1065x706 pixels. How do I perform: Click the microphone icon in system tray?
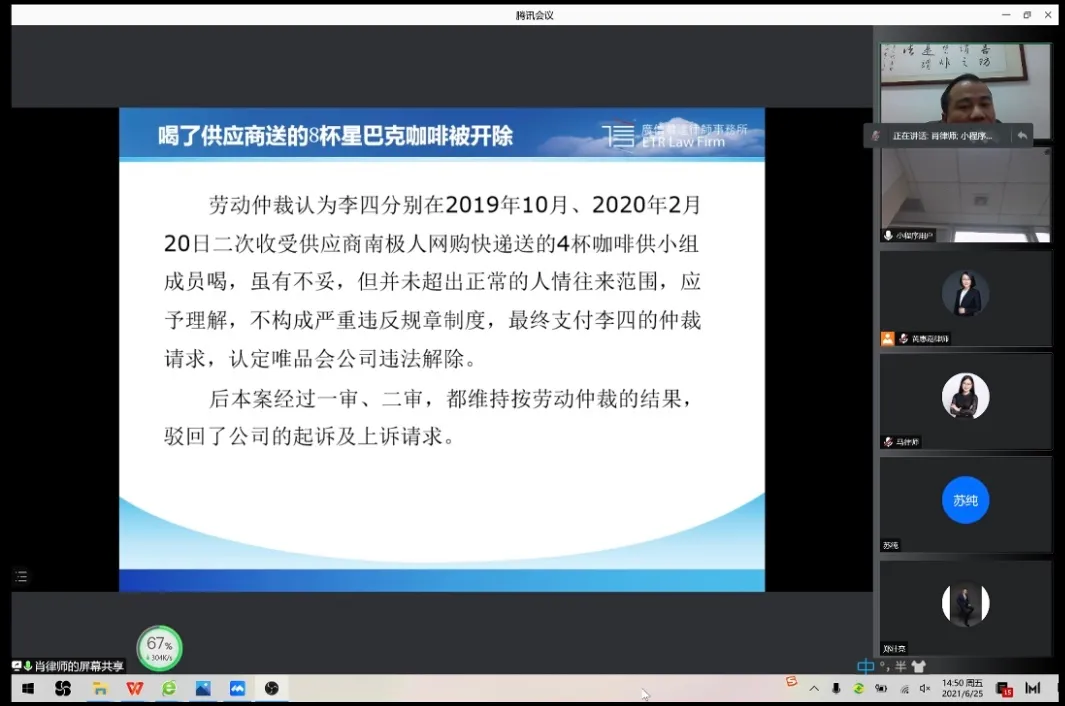pyautogui.click(x=836, y=689)
